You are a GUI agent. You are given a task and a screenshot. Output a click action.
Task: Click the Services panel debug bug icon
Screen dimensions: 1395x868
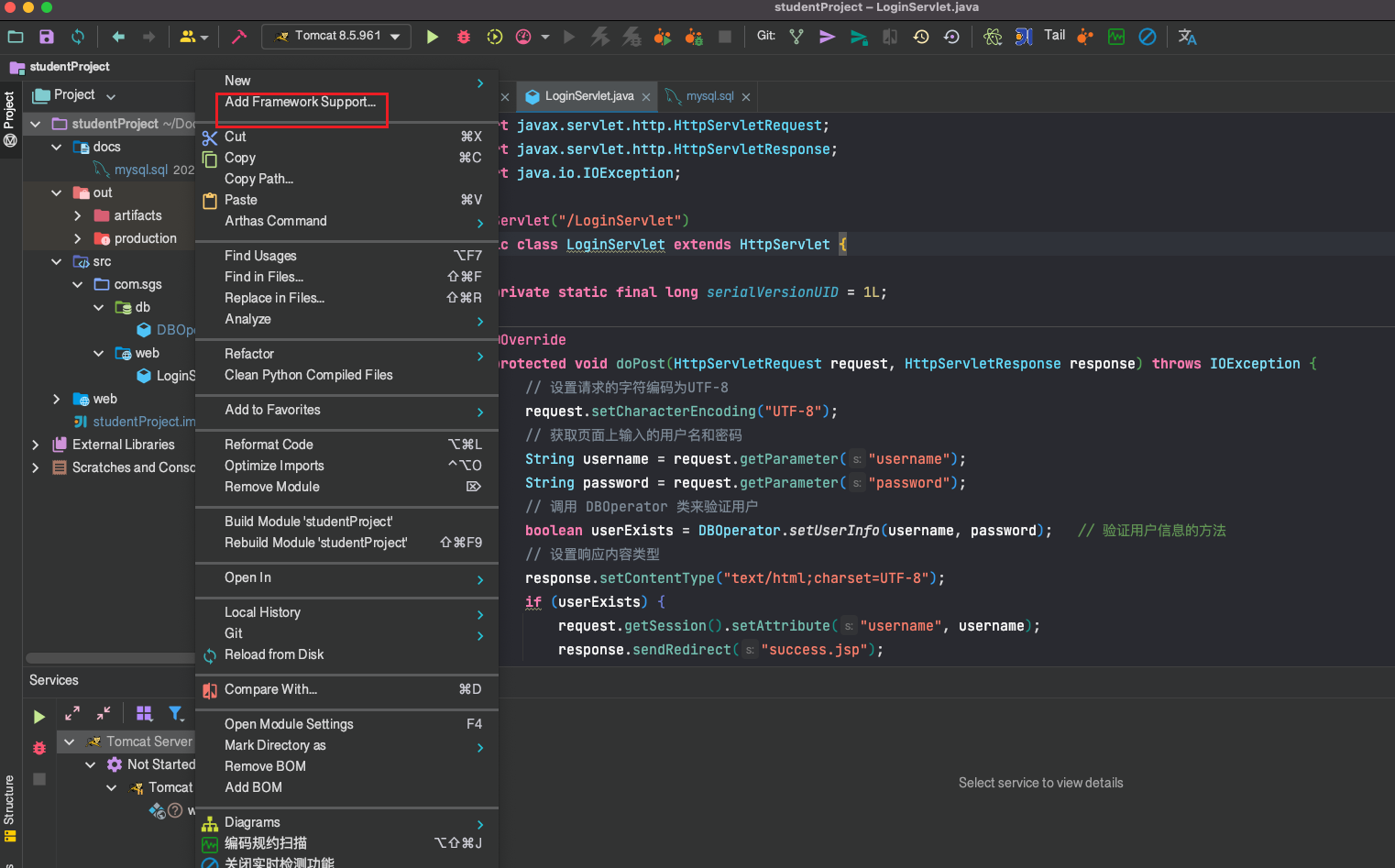[38, 748]
